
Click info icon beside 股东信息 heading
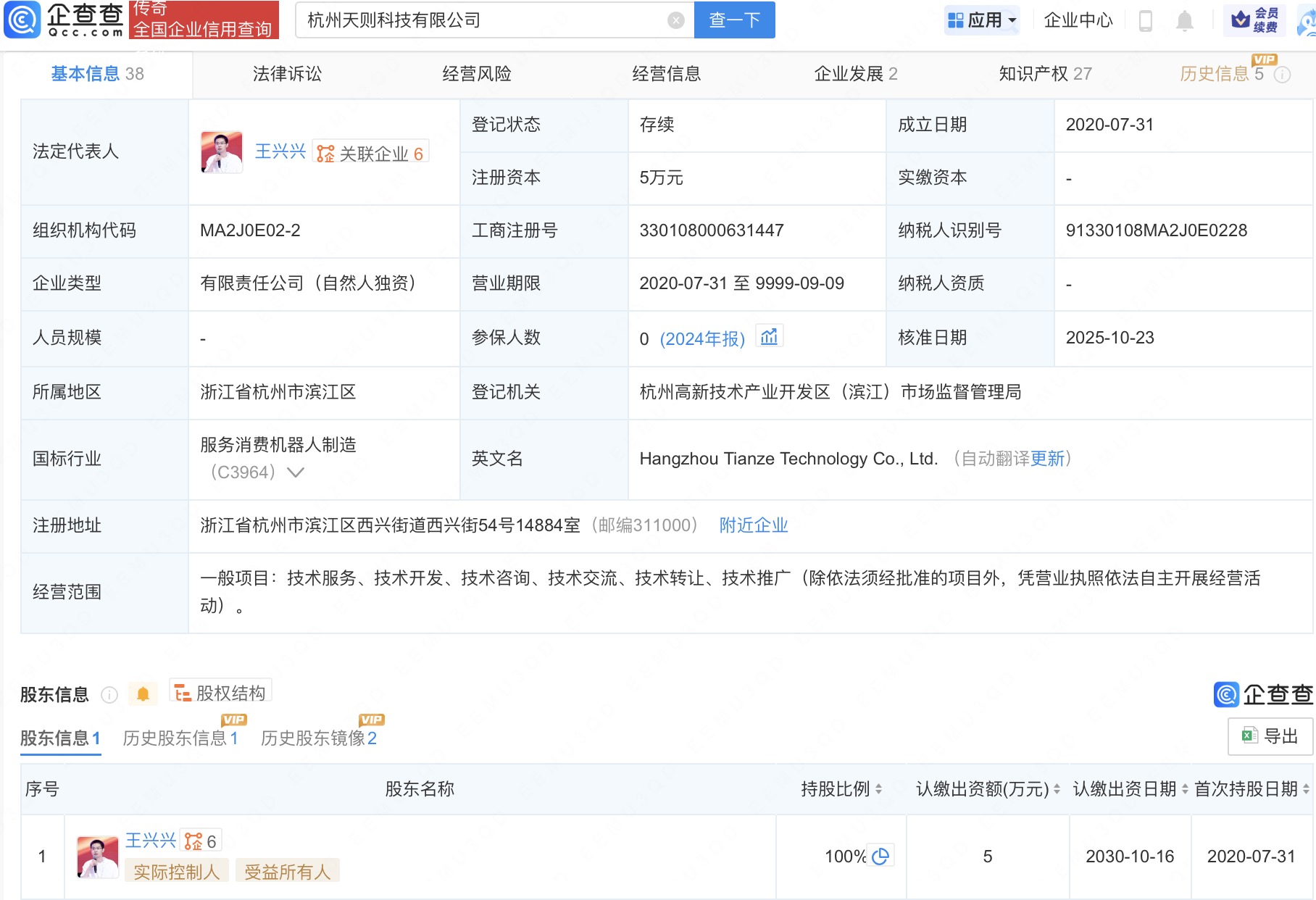109,695
